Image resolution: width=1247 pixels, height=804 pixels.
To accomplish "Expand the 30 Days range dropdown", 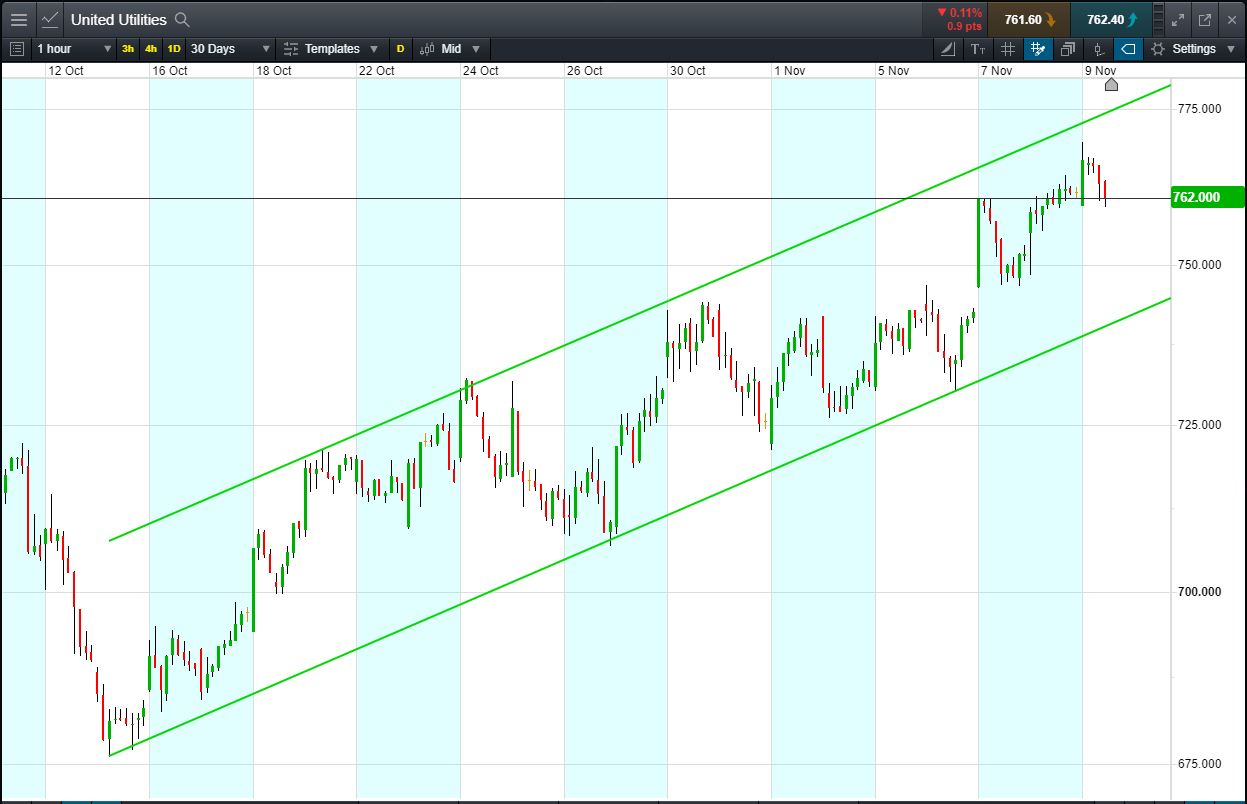I will (230, 48).
